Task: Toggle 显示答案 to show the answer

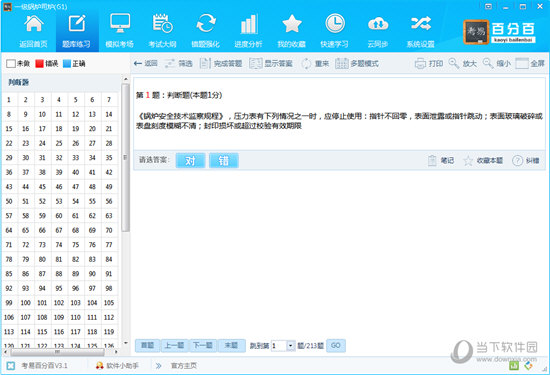Action: (271, 63)
